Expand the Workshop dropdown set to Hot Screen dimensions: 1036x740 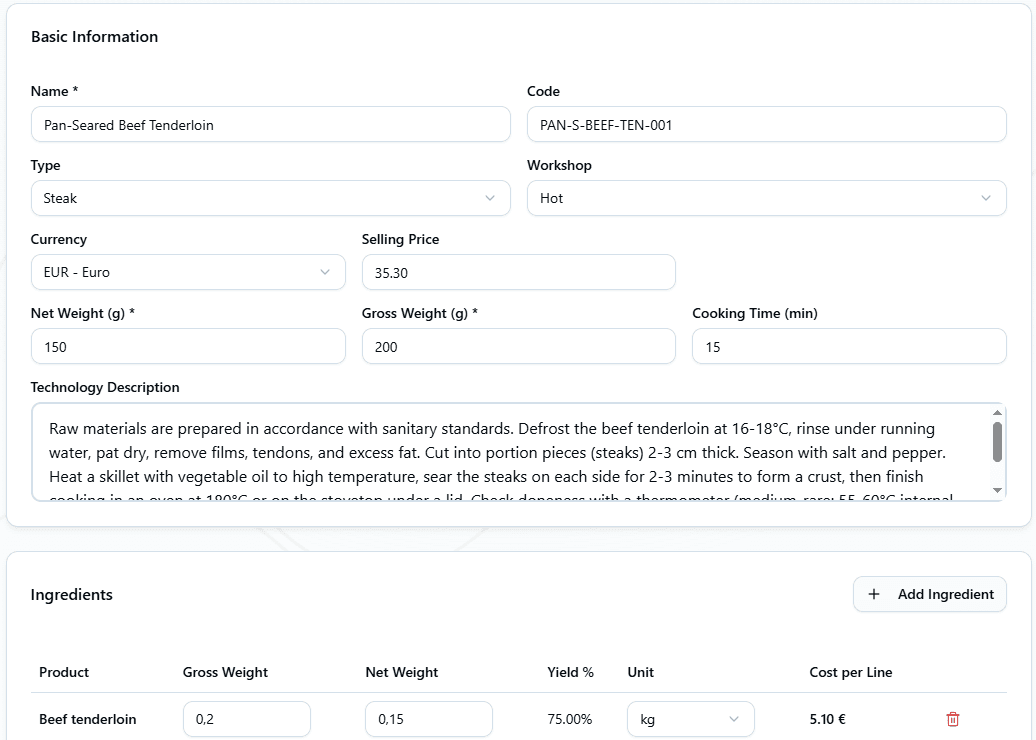point(766,198)
